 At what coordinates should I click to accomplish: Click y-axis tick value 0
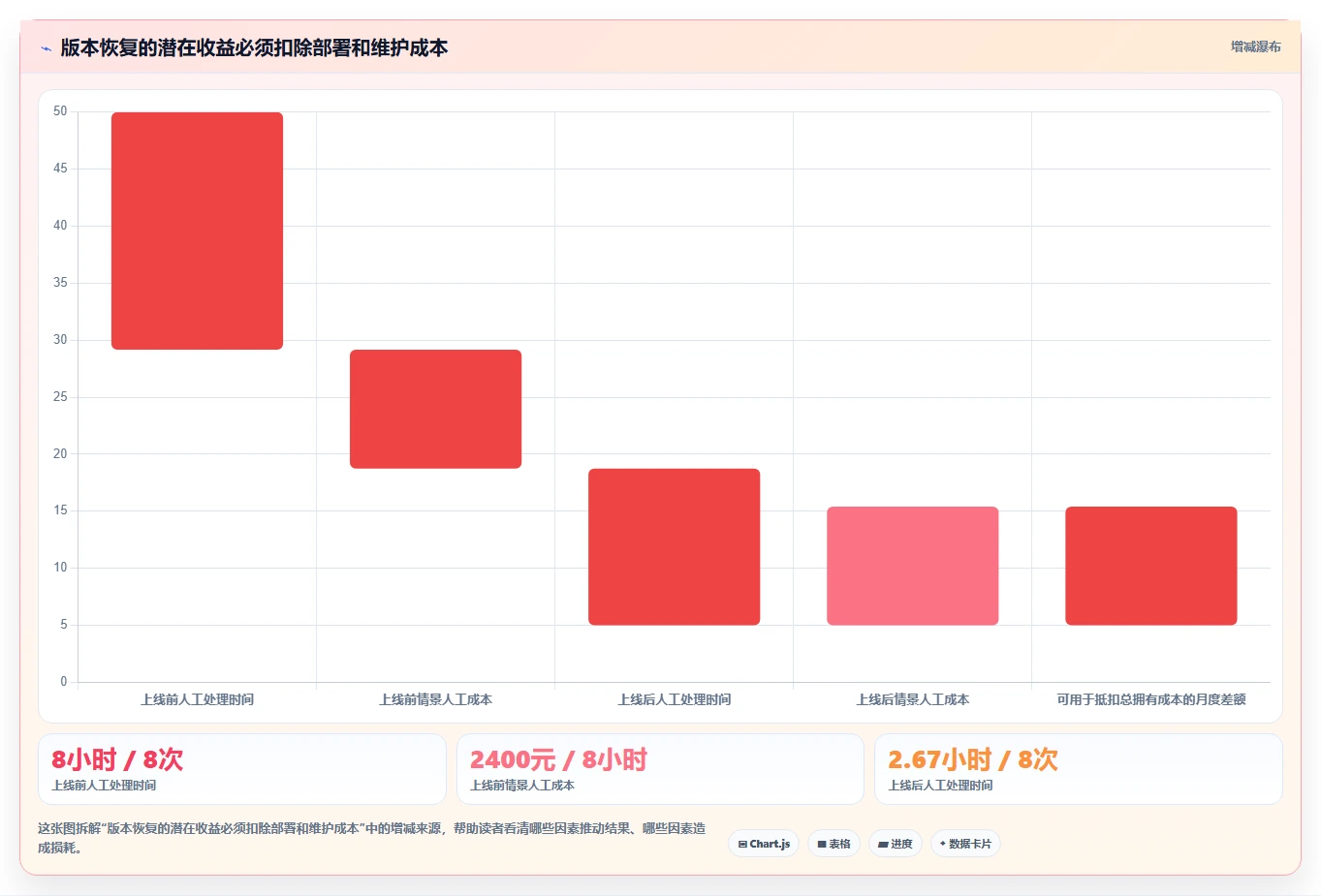click(x=64, y=682)
